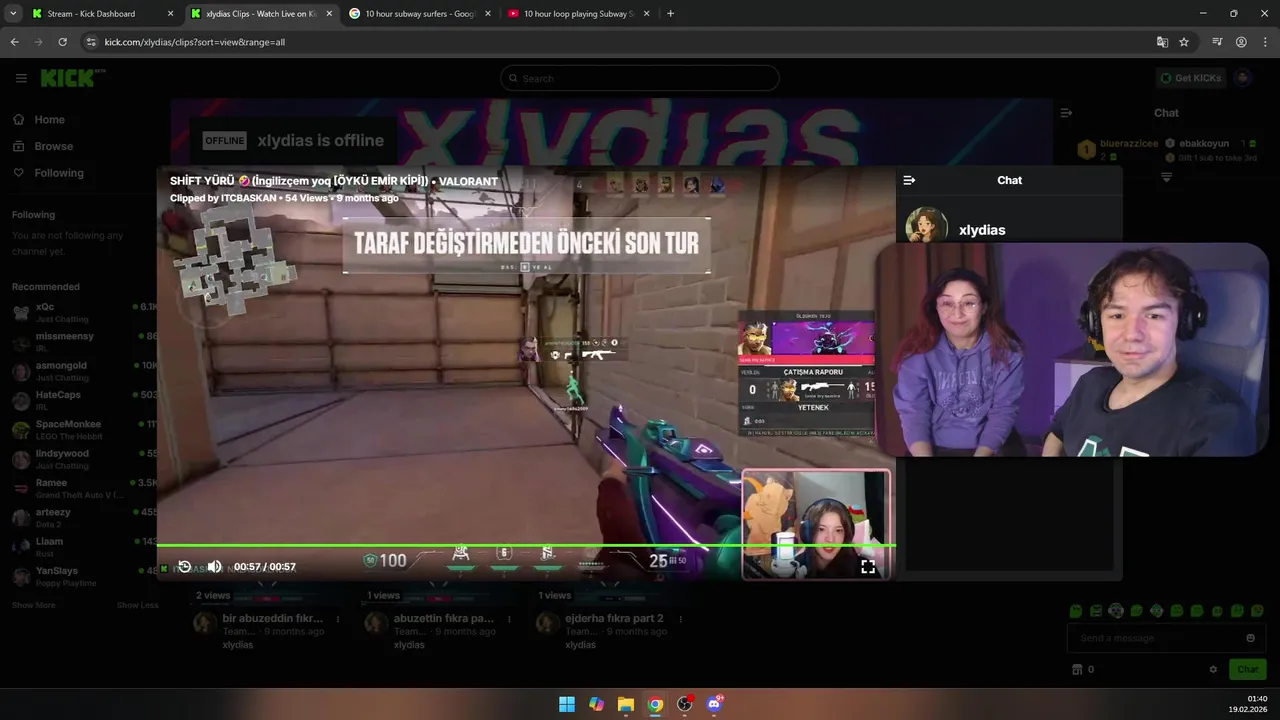Bookmark this page with star icon
This screenshot has width=1280, height=720.
tap(1184, 42)
